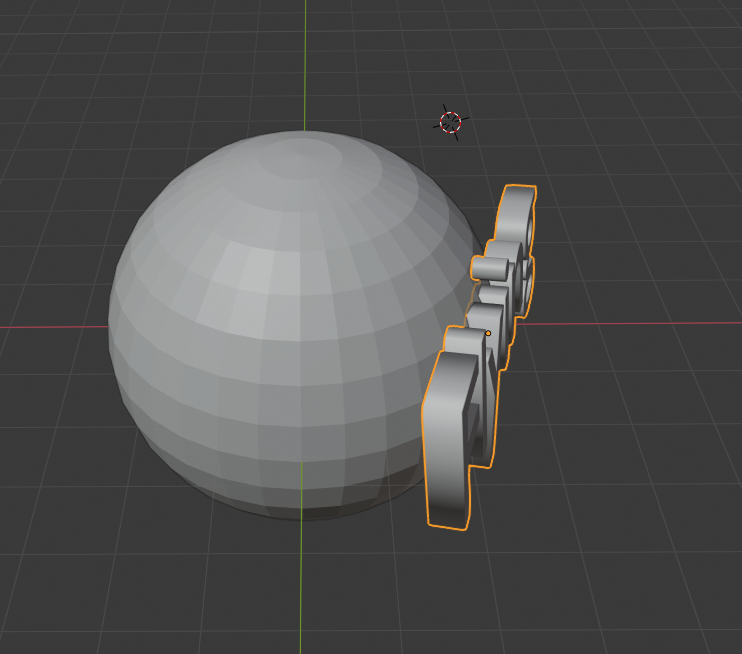Click the red-white 3D cursor crosshair
Viewport: 742px width, 654px height.
pos(450,123)
